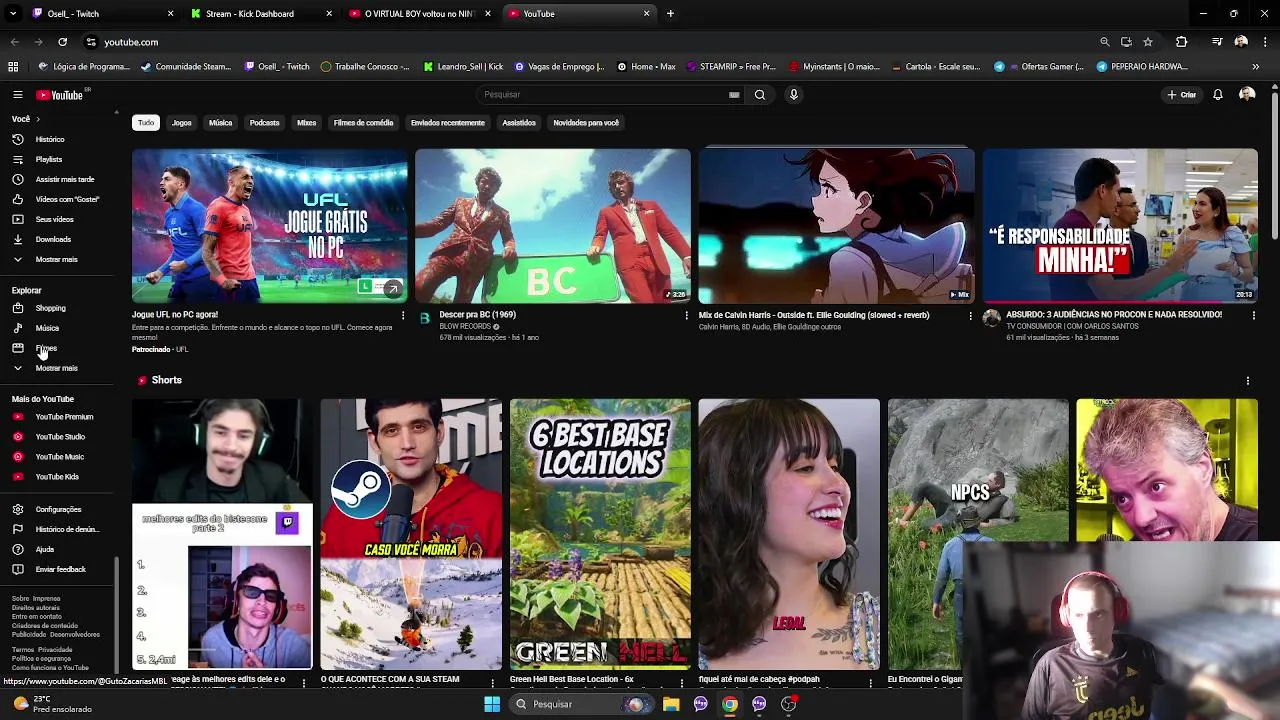Select the Tudo filter chip

(146, 123)
